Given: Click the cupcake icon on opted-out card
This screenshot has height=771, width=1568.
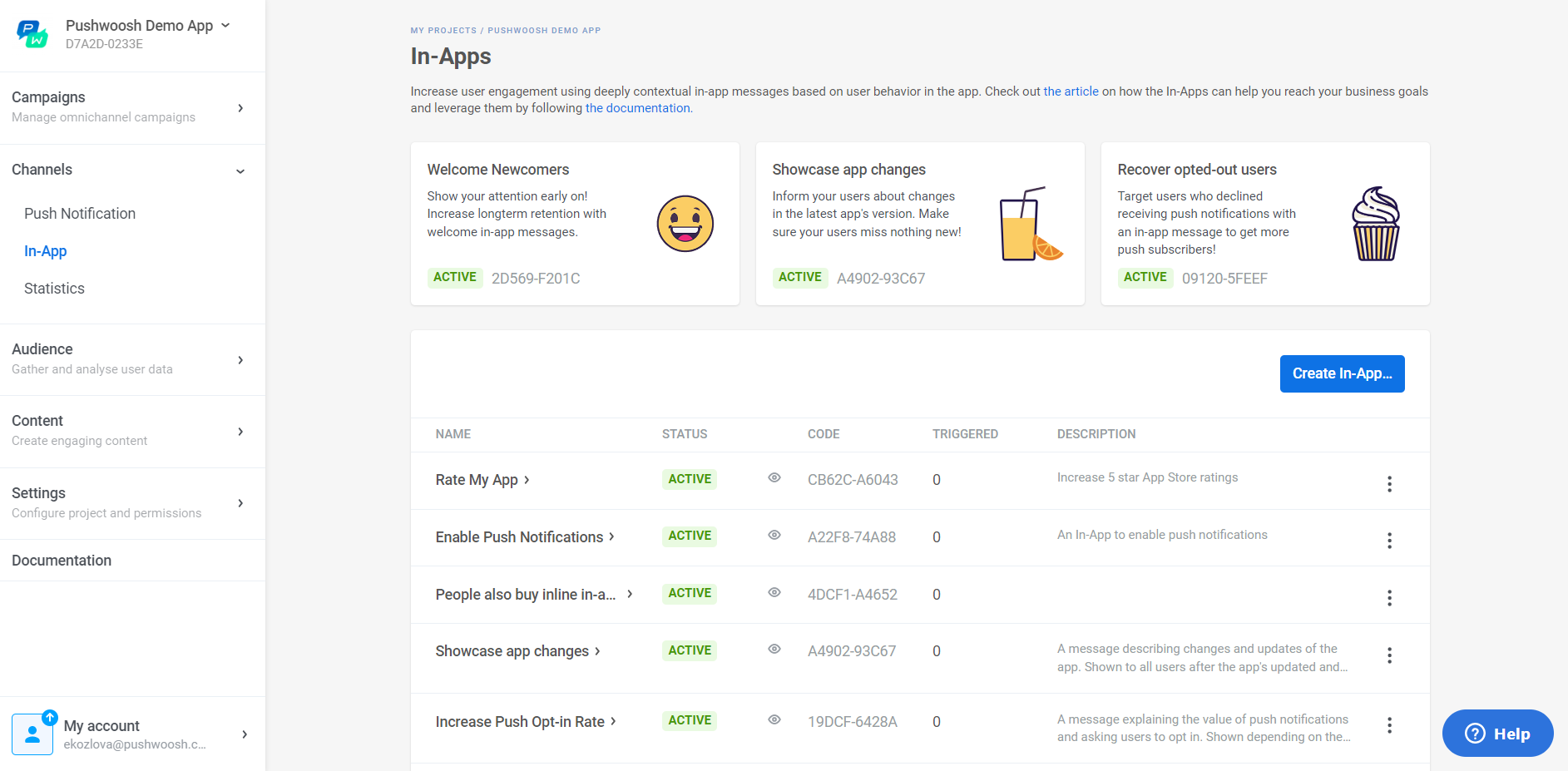Looking at the screenshot, I should click(x=1376, y=224).
